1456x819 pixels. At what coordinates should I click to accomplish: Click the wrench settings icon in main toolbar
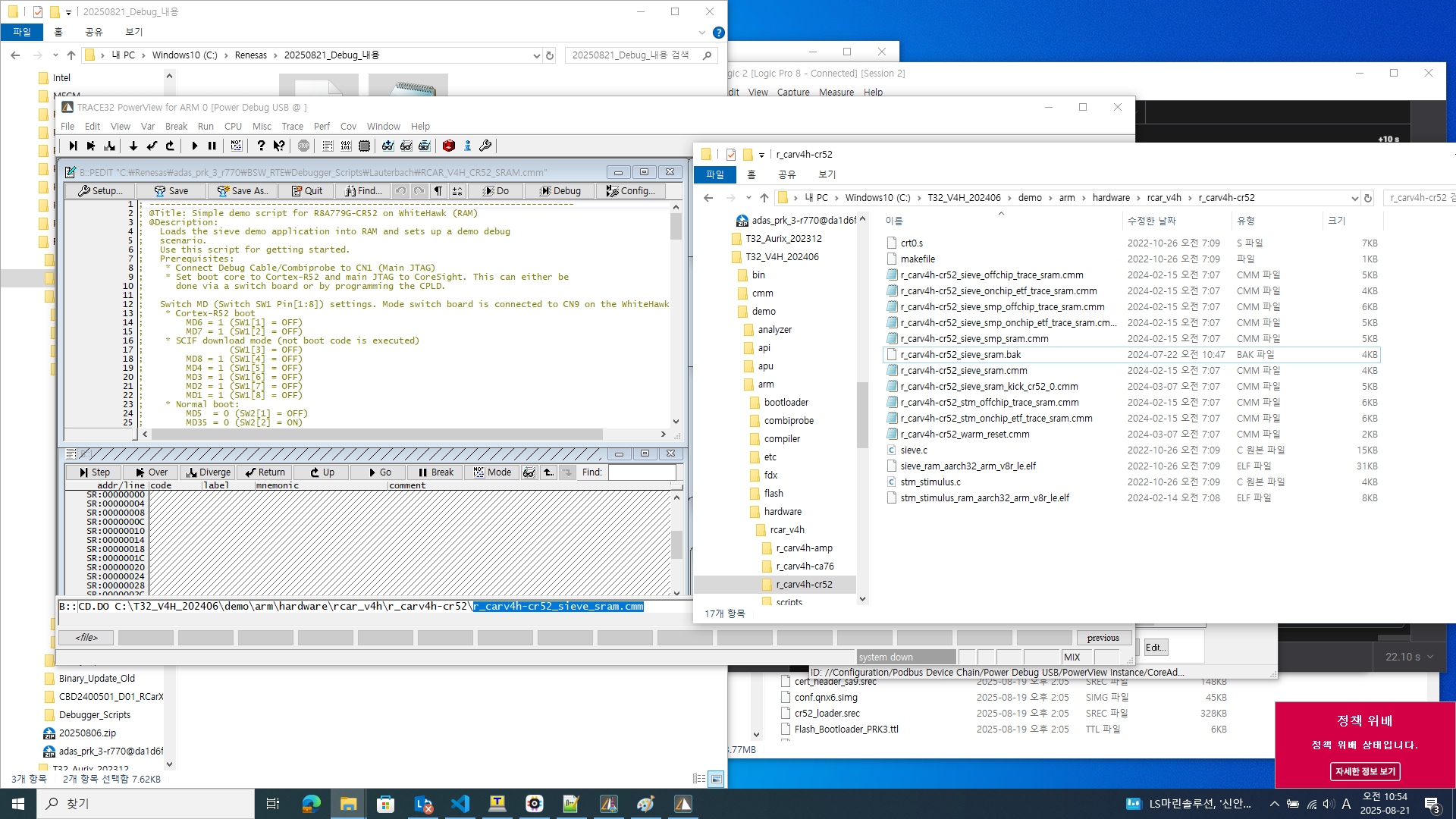(485, 146)
